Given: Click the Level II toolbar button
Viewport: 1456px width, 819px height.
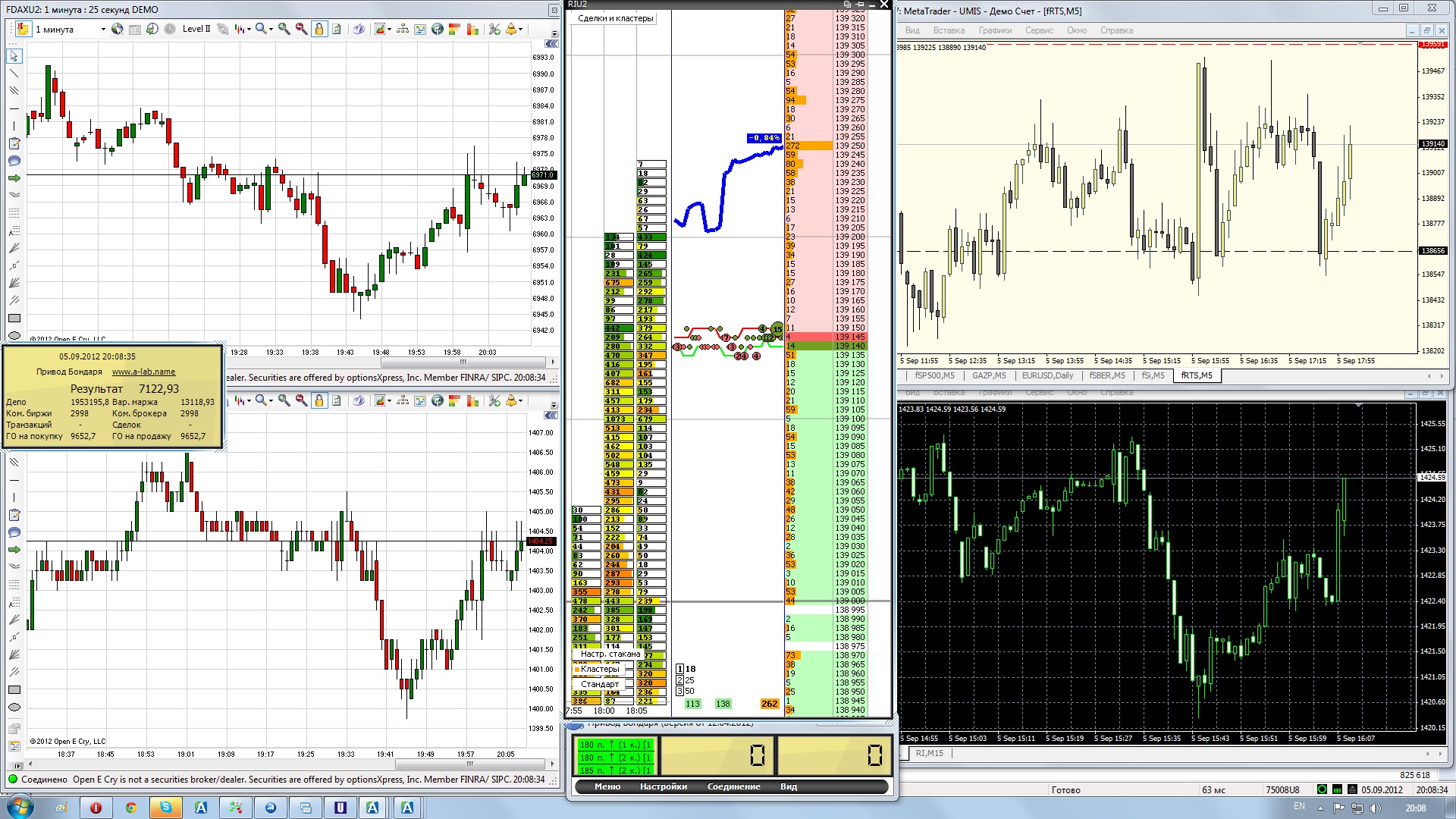Looking at the screenshot, I should [196, 29].
